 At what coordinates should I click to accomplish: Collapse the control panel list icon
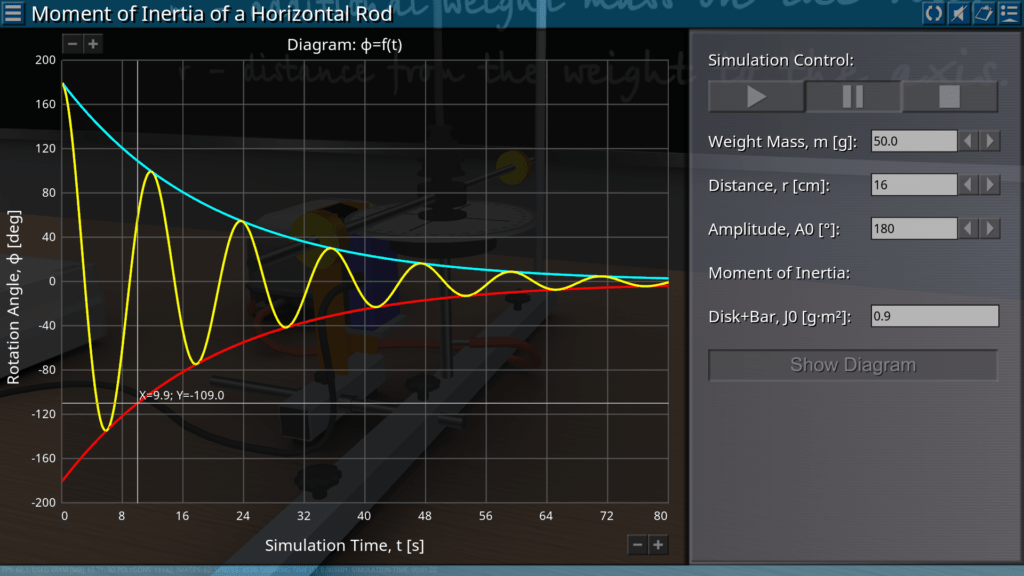pos(1008,13)
